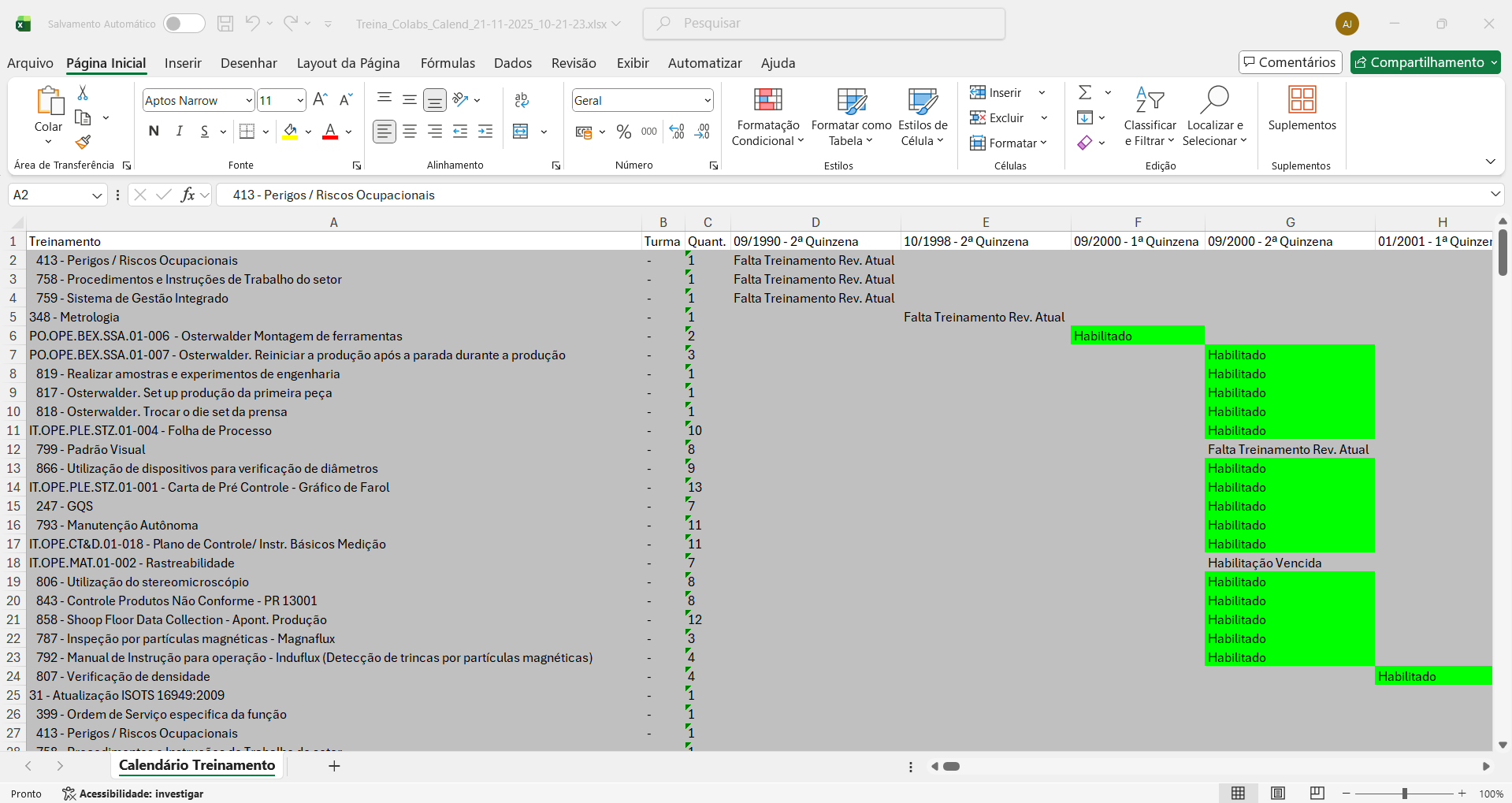Open Conditional Formatting menu
Image resolution: width=1512 pixels, height=803 pixels.
pyautogui.click(x=767, y=118)
